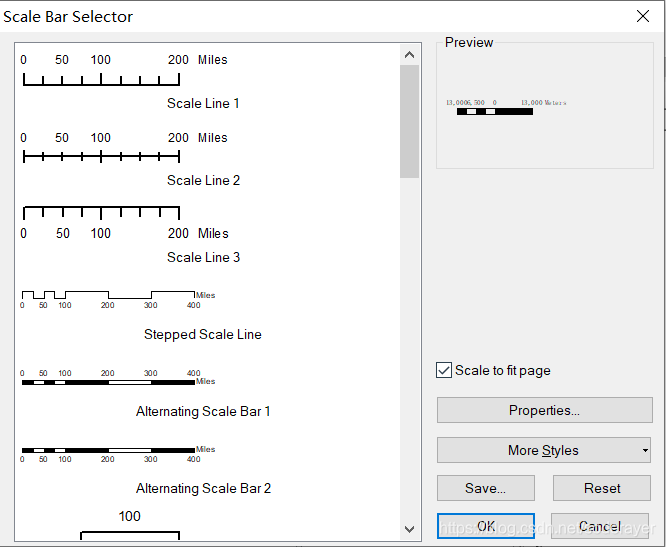This screenshot has width=666, height=547.
Task: Click the Scale Line 1 label
Action: (203, 103)
